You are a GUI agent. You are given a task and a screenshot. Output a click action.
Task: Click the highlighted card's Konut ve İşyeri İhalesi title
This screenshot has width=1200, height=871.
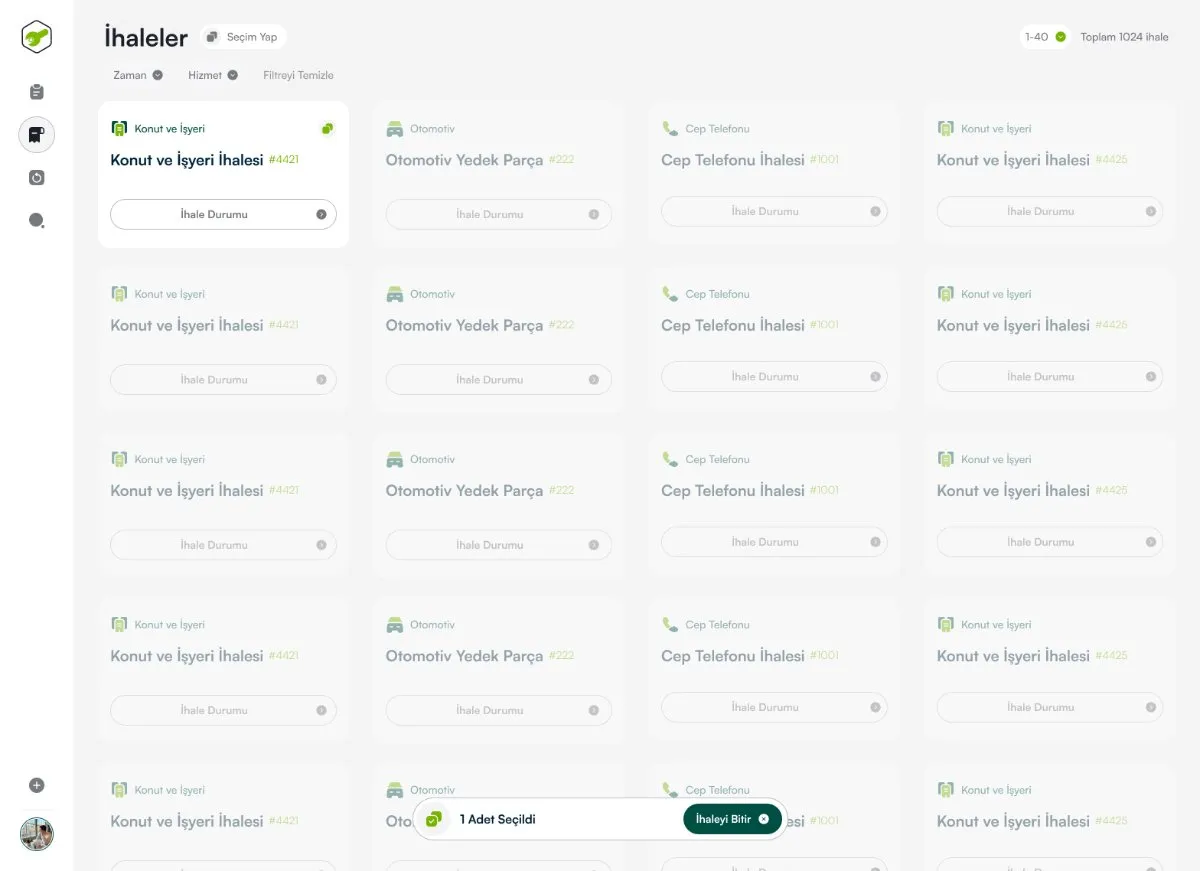(187, 160)
